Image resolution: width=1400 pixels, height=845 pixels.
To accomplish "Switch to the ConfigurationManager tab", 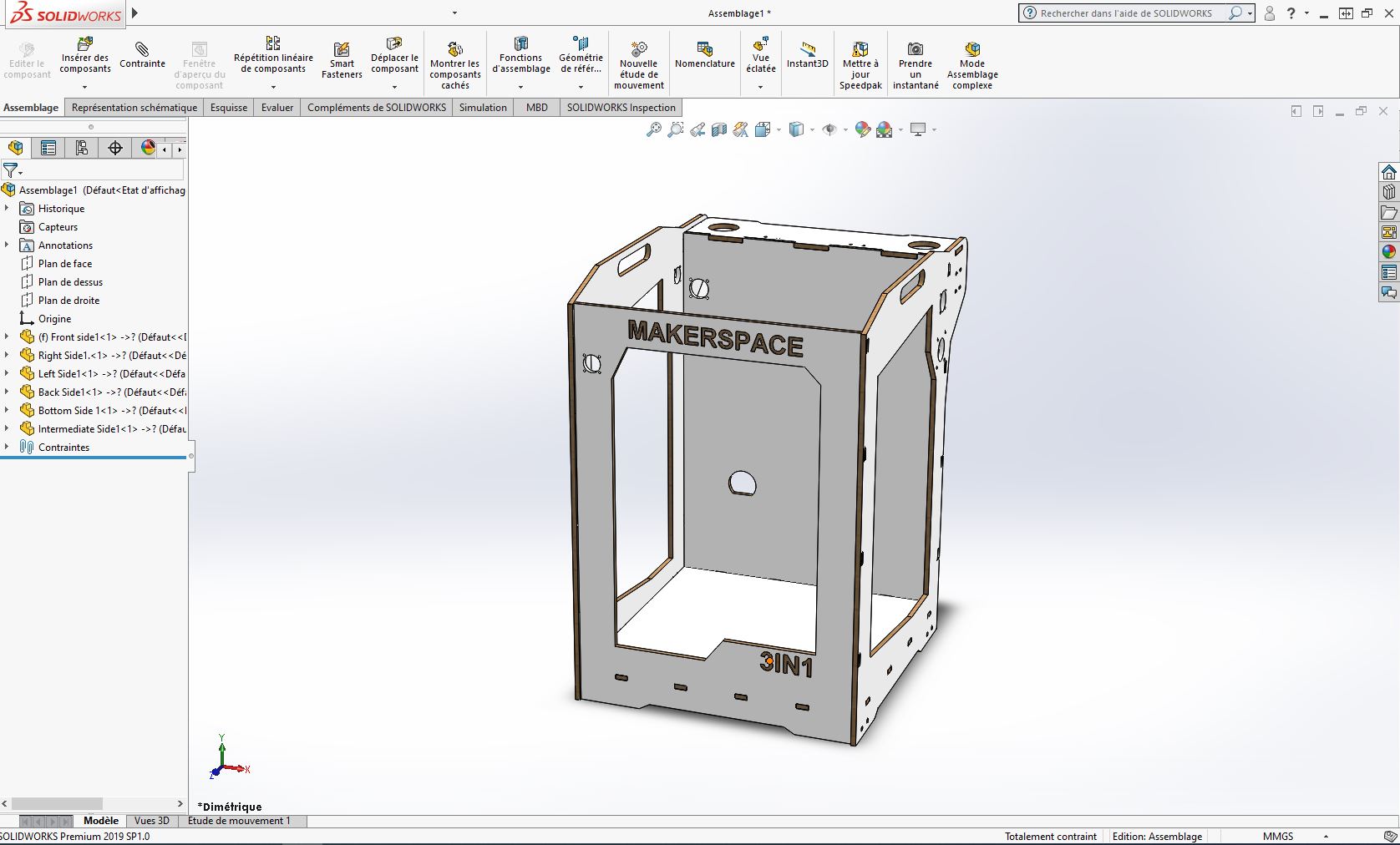I will pos(82,149).
